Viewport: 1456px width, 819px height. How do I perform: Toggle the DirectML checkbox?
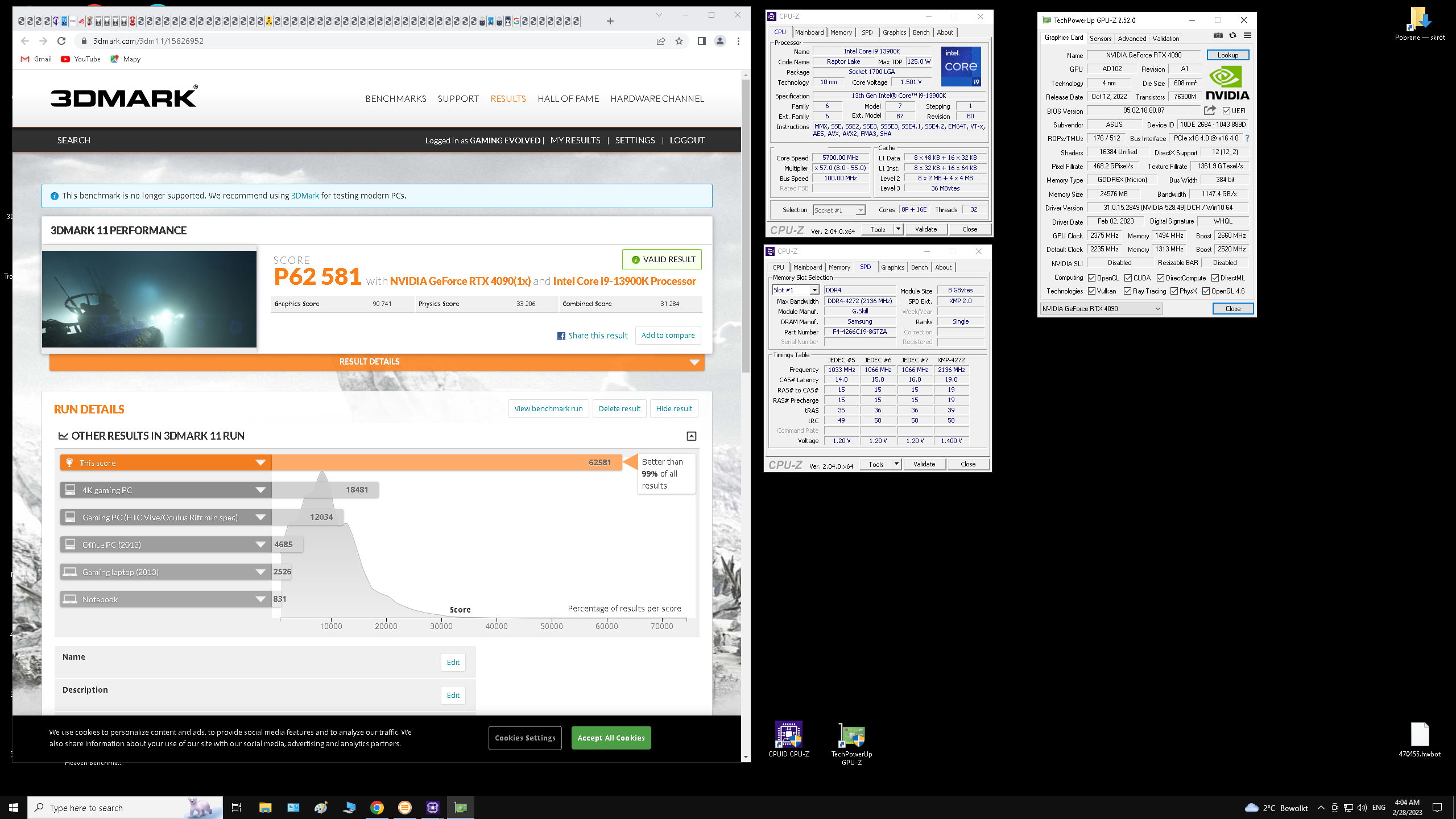coord(1215,278)
